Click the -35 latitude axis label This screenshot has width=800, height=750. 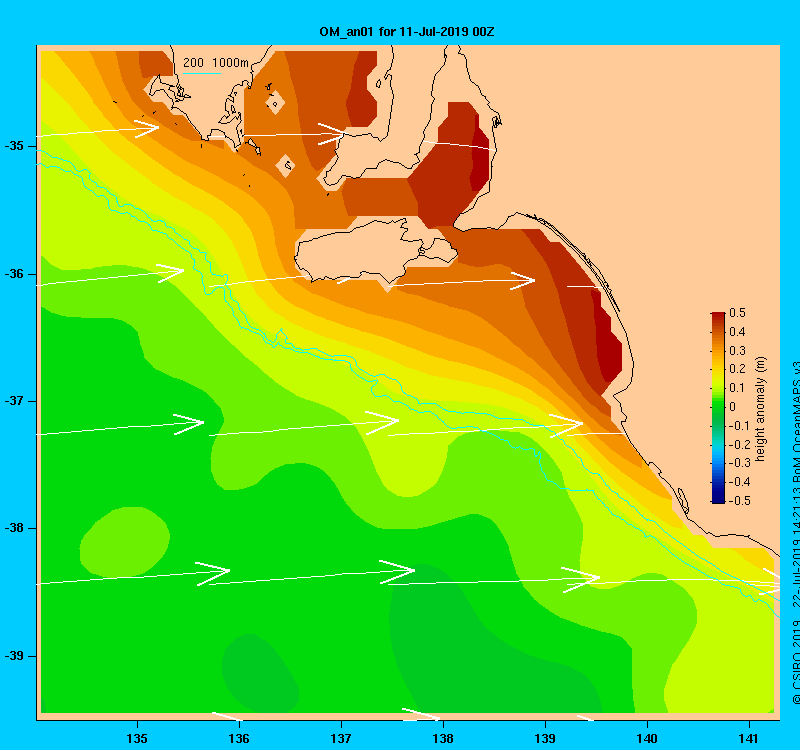pos(14,146)
